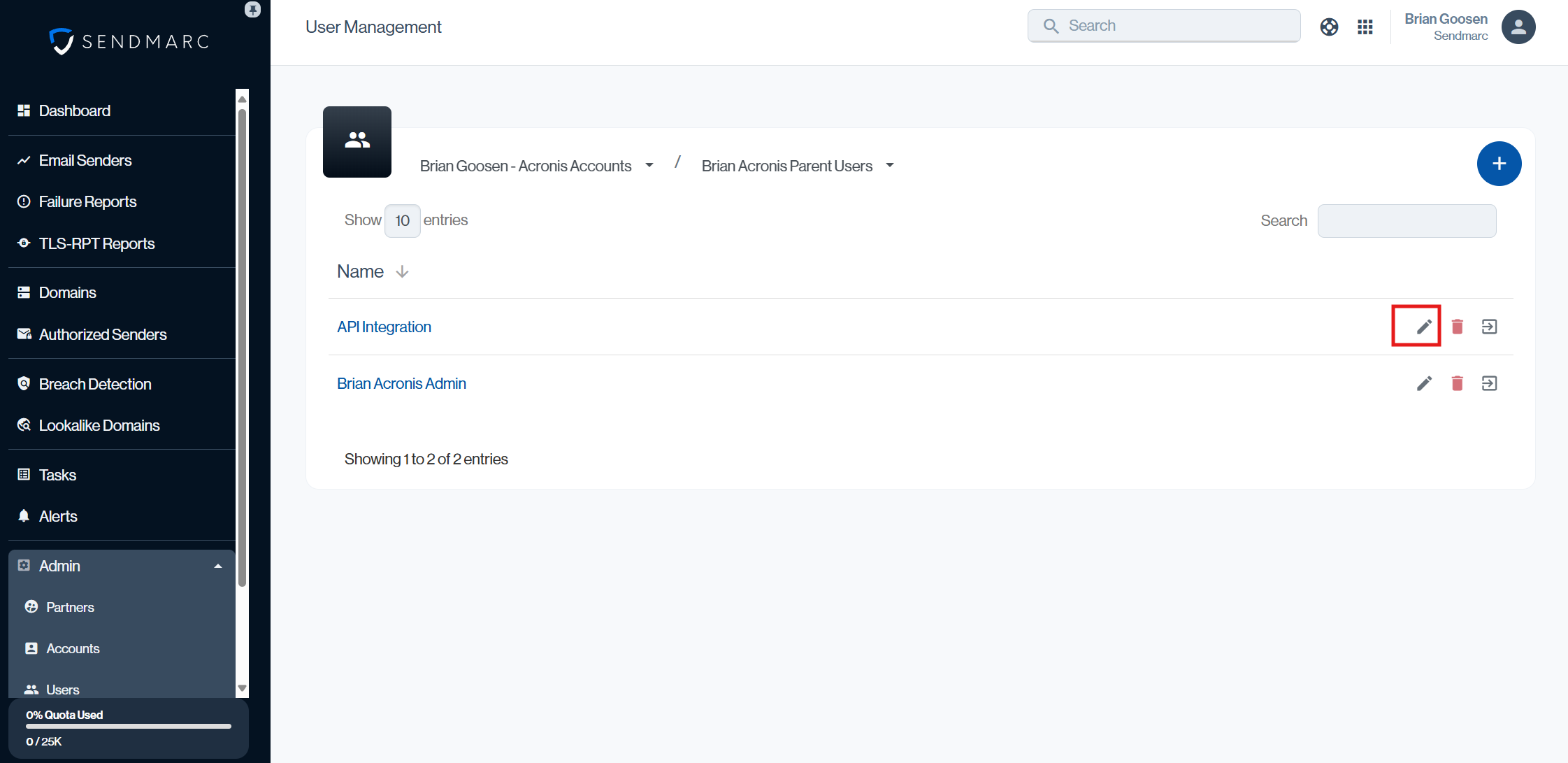Focus the top Search field
1568x763 pixels.
pos(1163,26)
